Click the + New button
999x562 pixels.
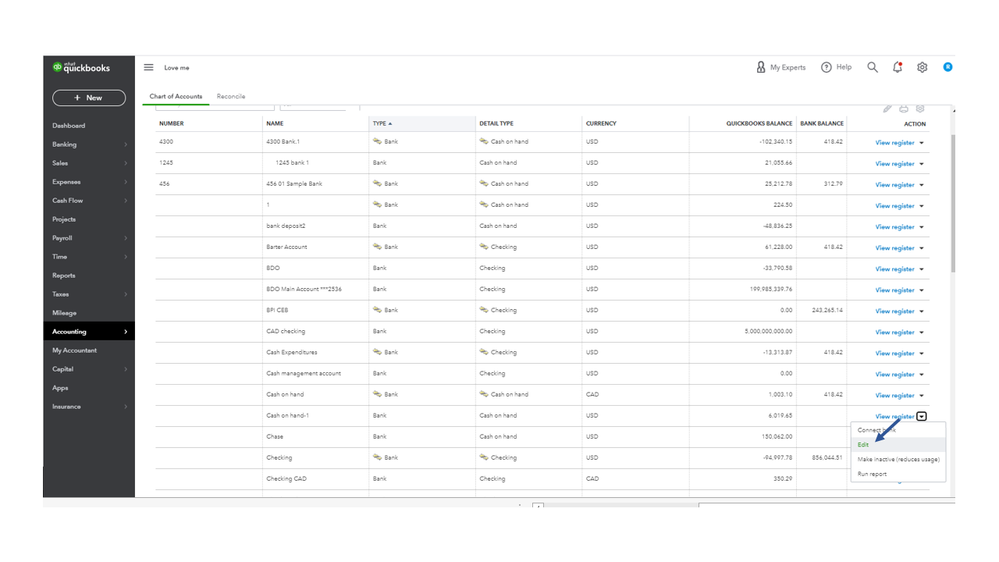(x=89, y=98)
